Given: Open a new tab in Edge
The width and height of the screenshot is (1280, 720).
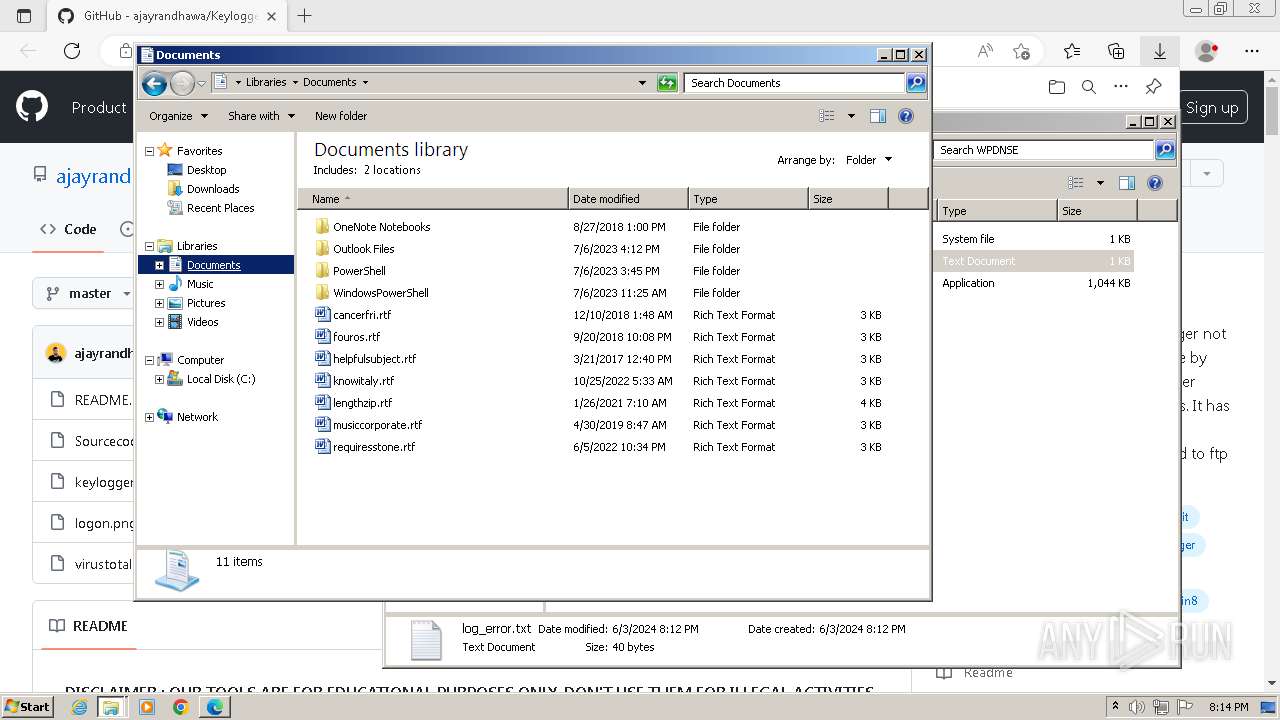Looking at the screenshot, I should point(305,16).
